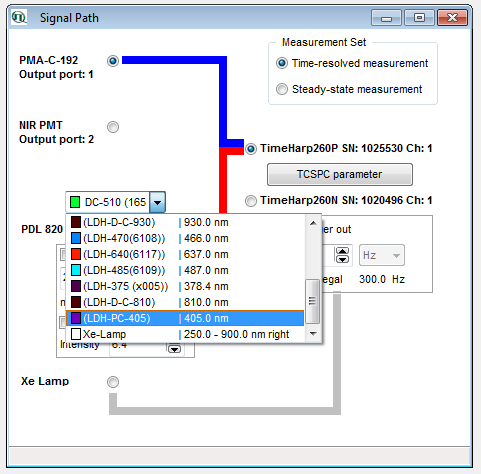Click the frequency stepper next to Hz
Viewport: 481px width, 474px height.
(342, 255)
